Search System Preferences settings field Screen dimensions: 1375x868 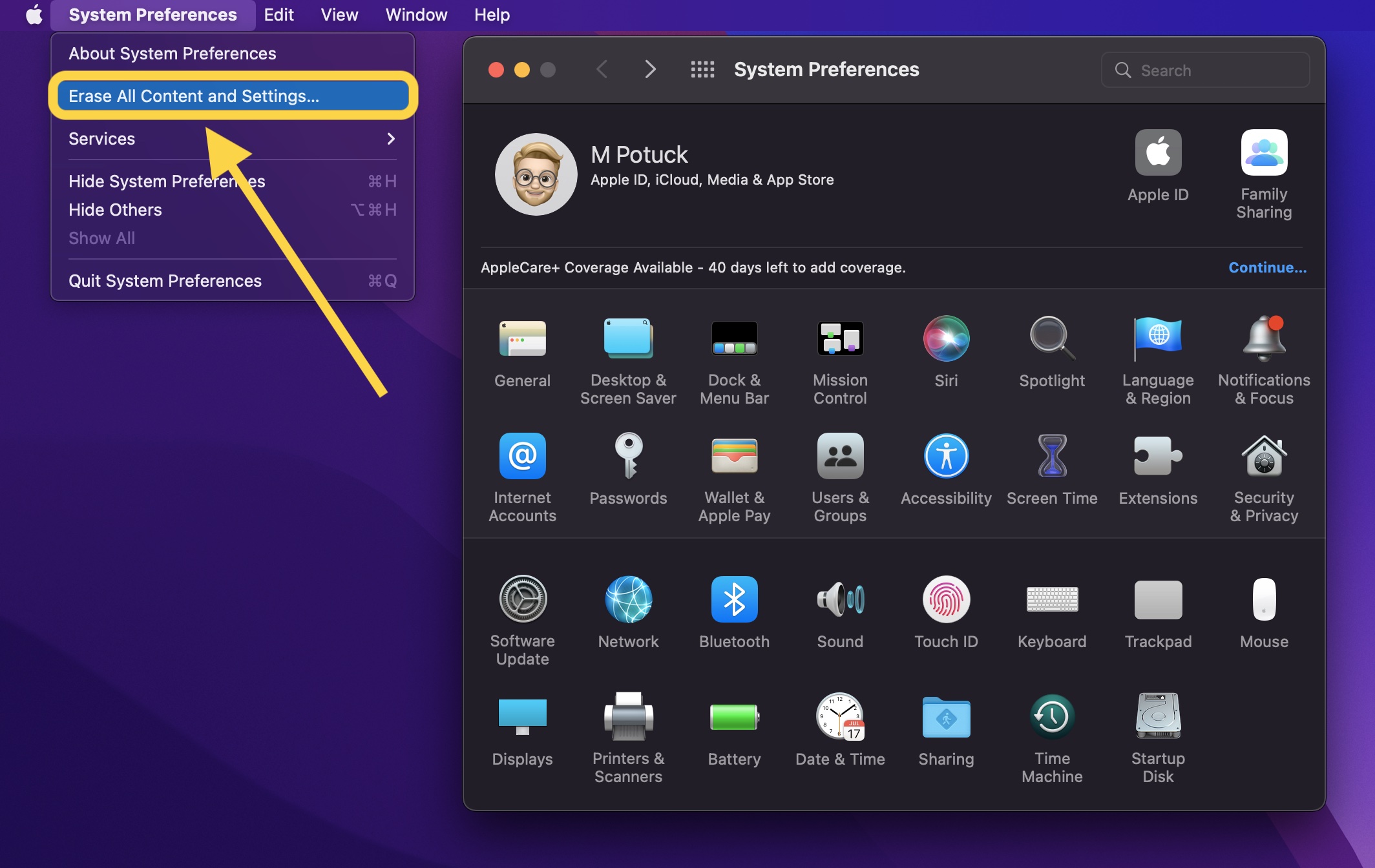tap(1209, 69)
